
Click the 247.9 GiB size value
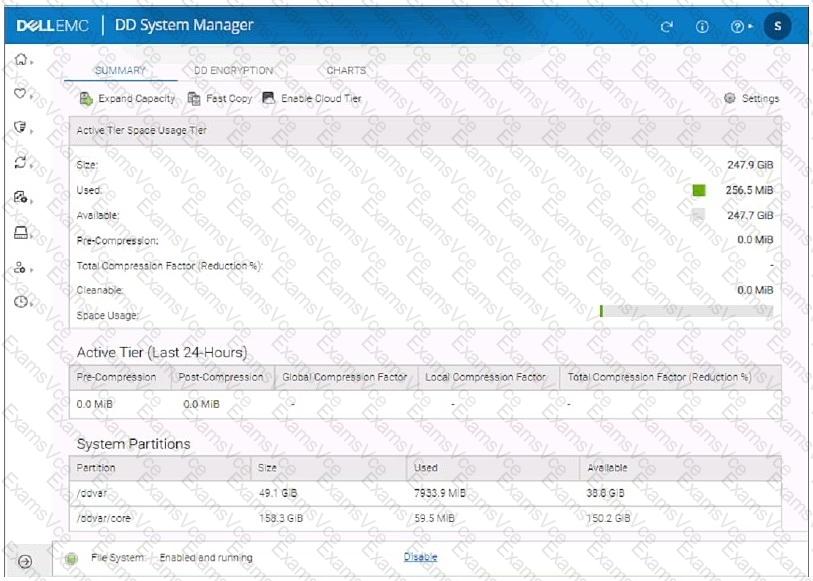pos(750,165)
